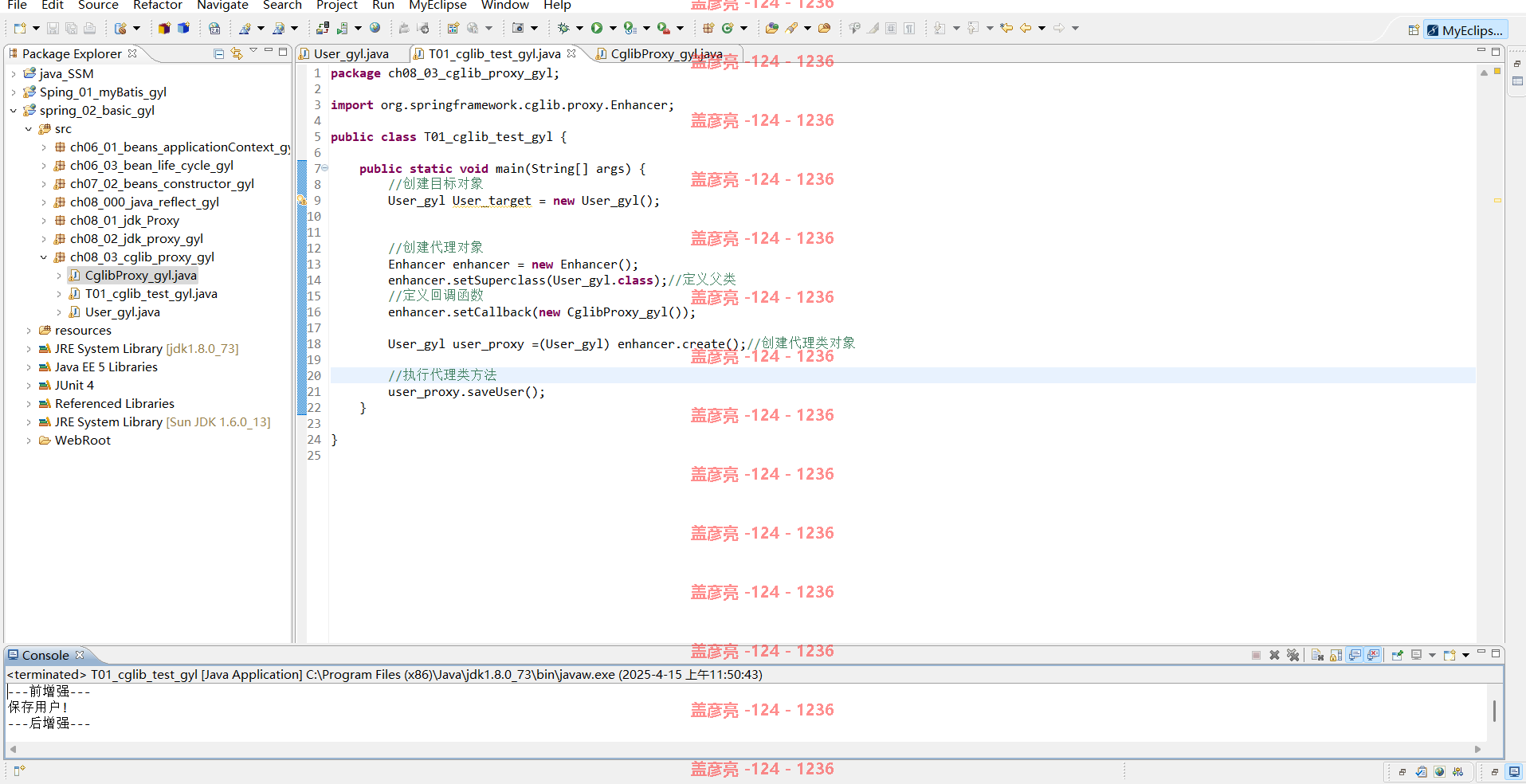Click the Back navigation arrow icon
This screenshot has width=1526, height=784.
1026,29
